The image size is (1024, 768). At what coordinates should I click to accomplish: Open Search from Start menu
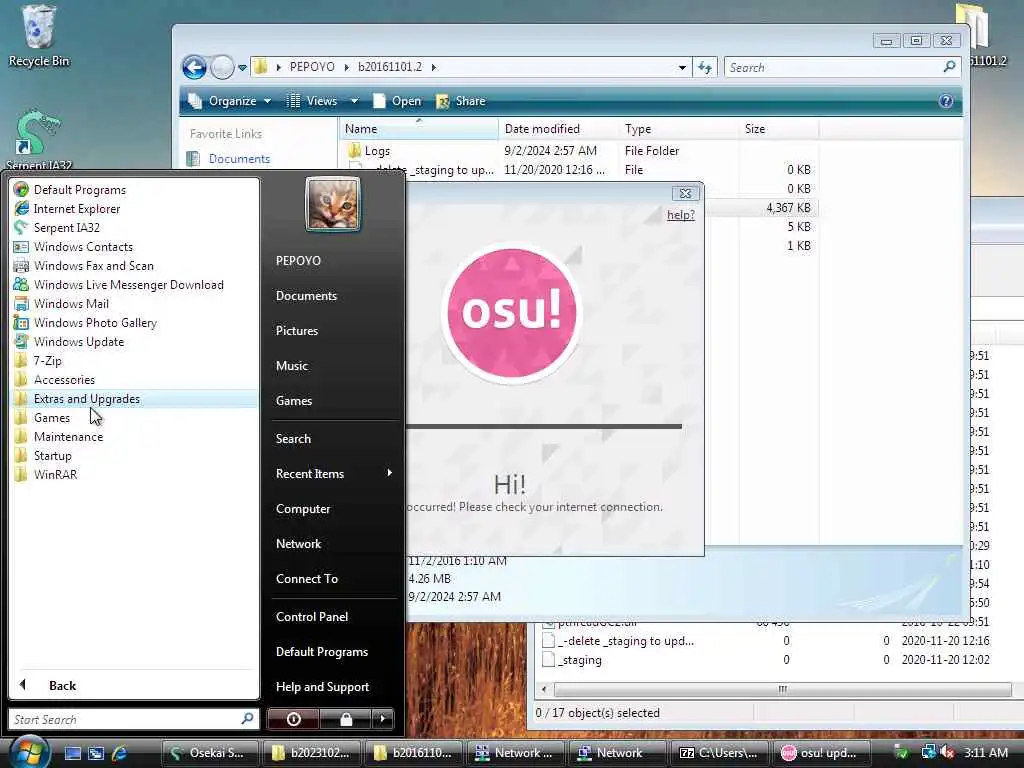coord(293,439)
